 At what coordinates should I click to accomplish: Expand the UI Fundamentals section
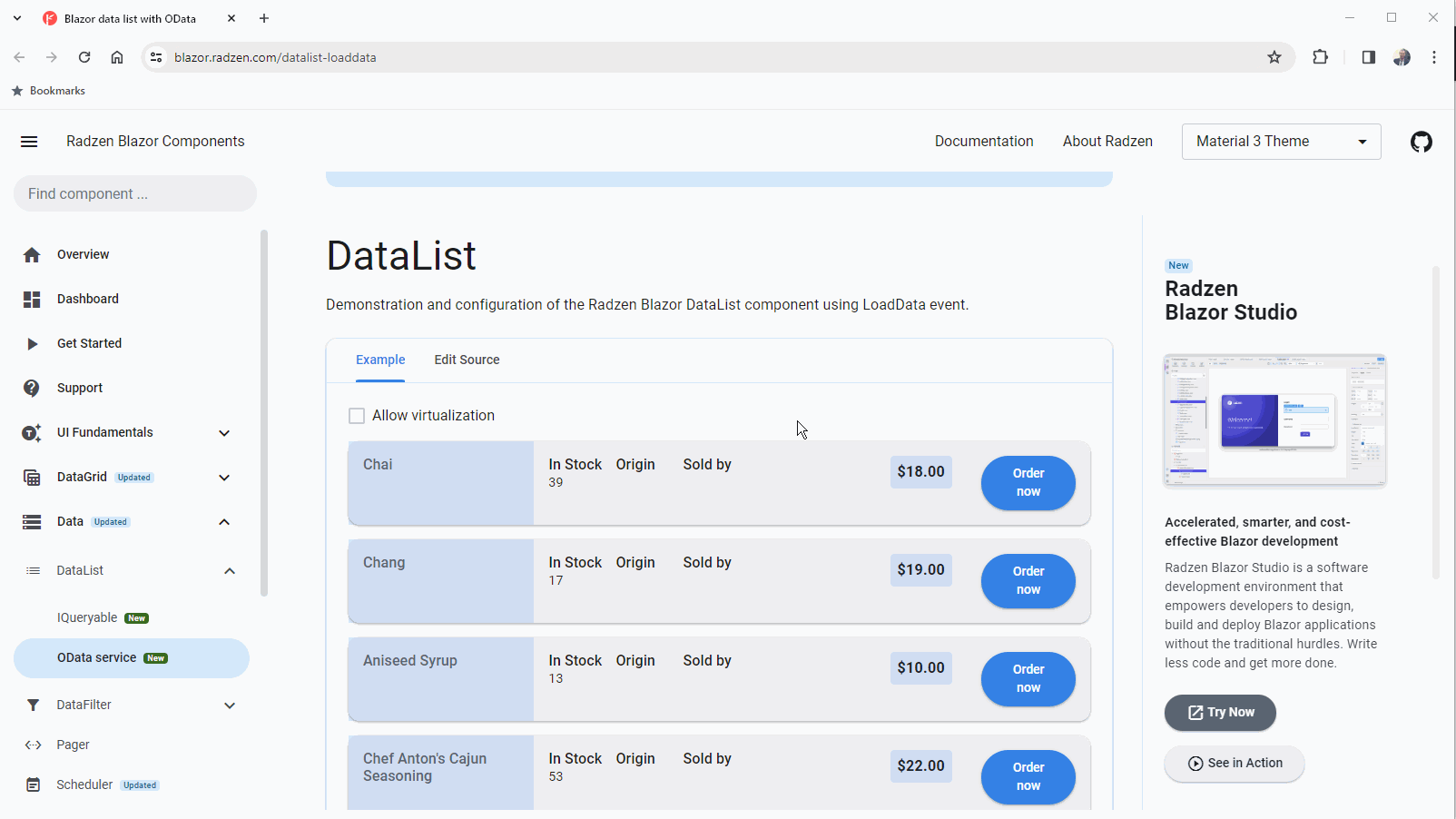pyautogui.click(x=224, y=433)
